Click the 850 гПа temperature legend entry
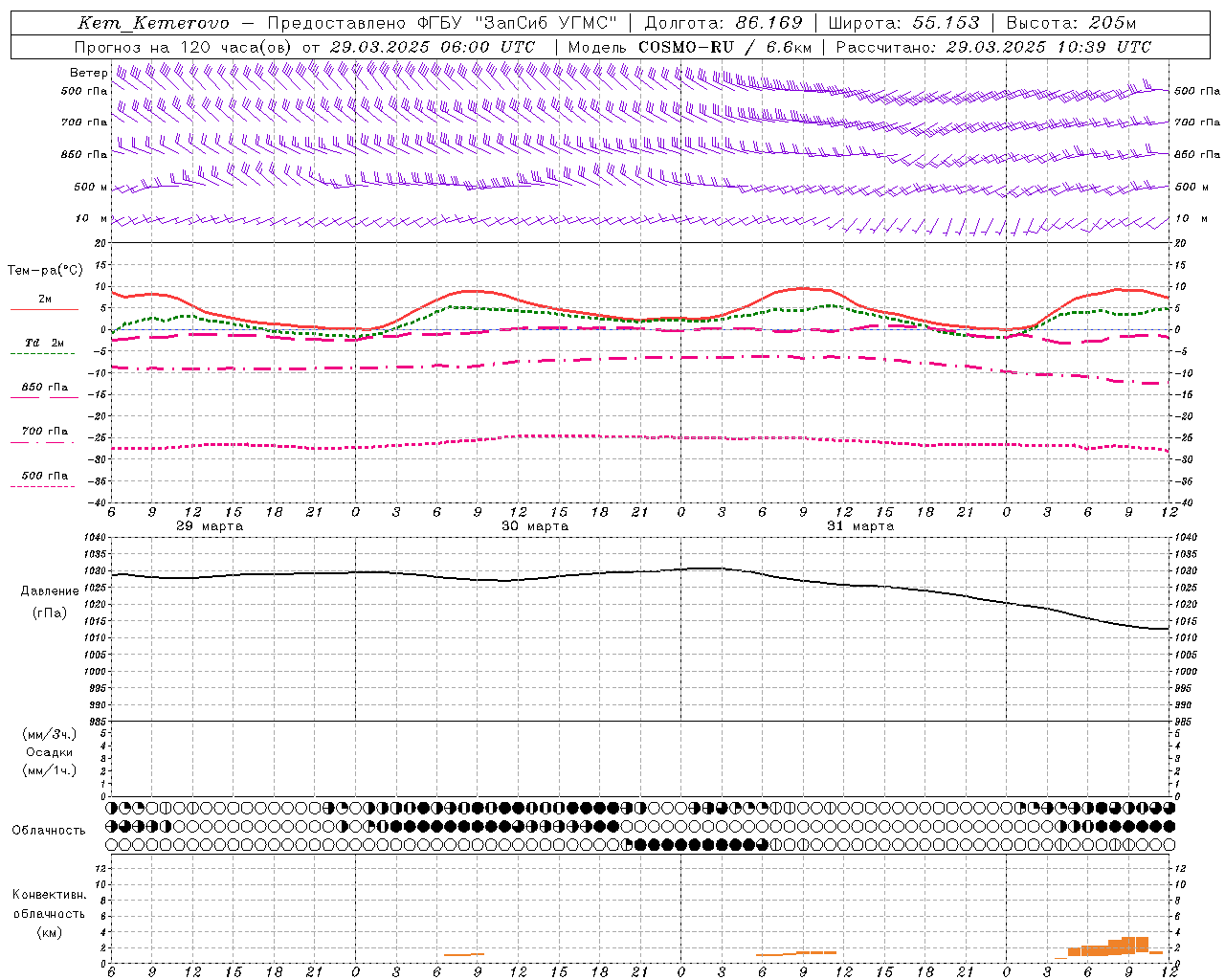 [x=44, y=388]
